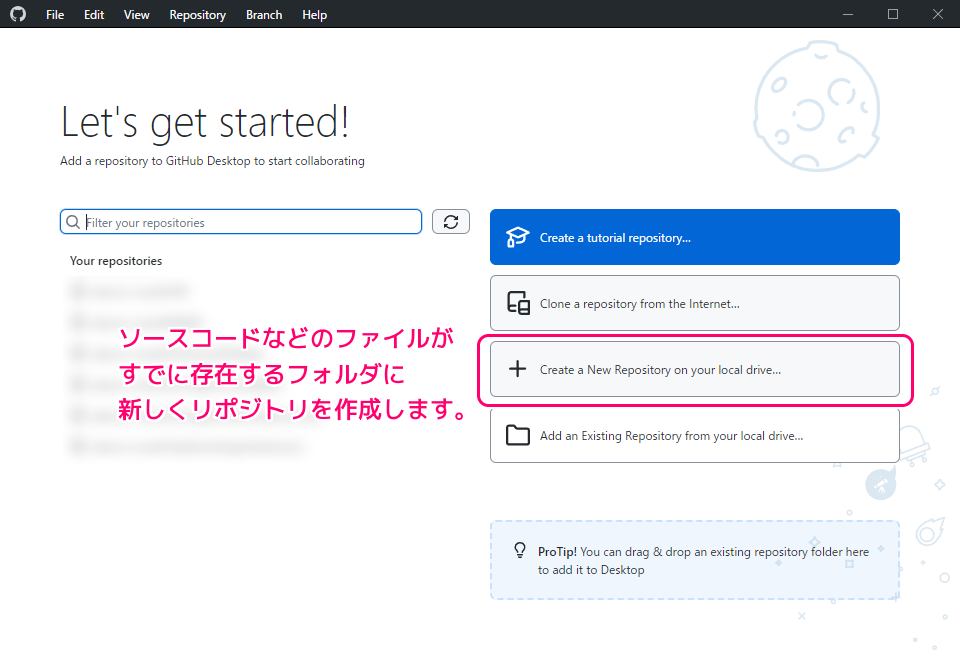
Task: Click the clone devices icon
Action: coord(518,303)
